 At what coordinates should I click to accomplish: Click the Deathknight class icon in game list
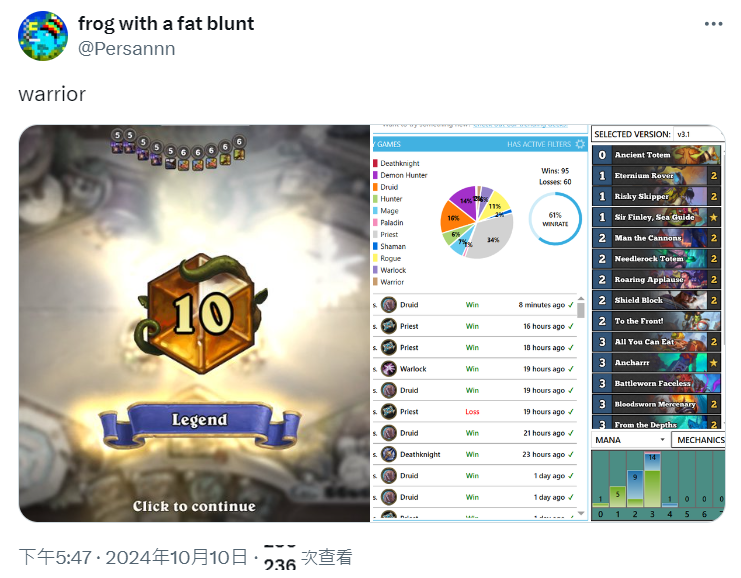[389, 454]
